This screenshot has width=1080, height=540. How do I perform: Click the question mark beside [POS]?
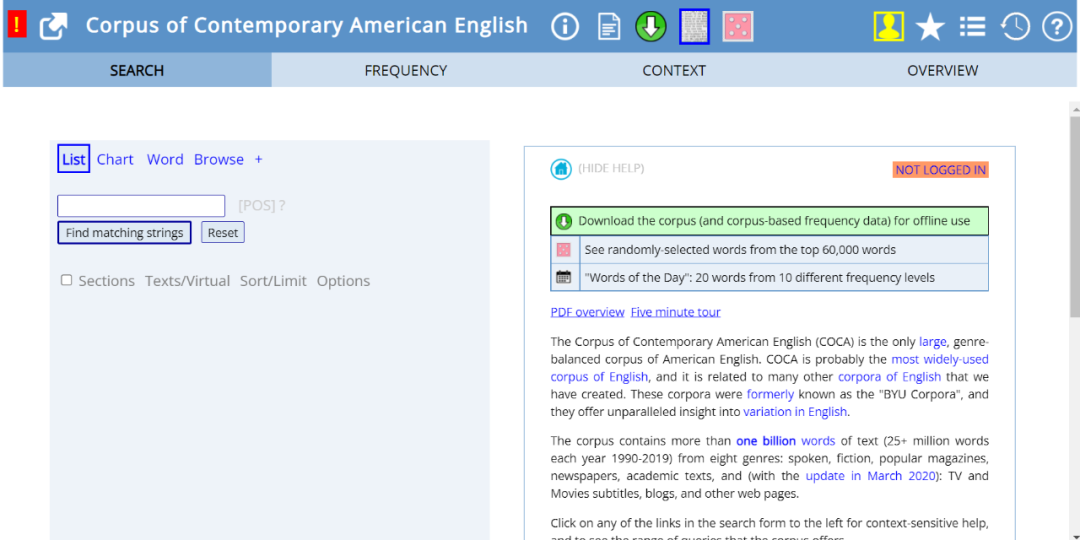(x=282, y=205)
